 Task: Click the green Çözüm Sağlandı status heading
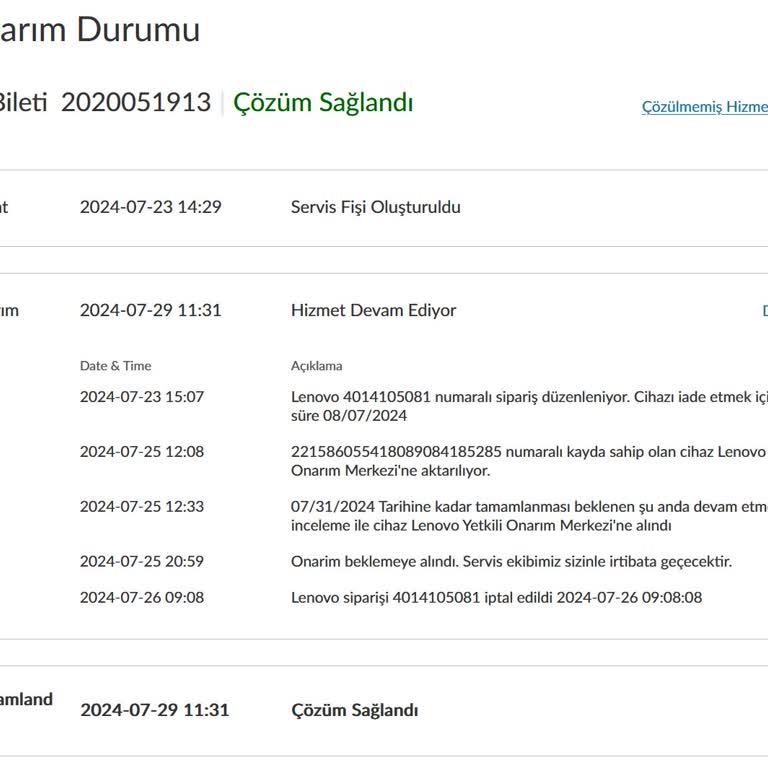click(323, 103)
